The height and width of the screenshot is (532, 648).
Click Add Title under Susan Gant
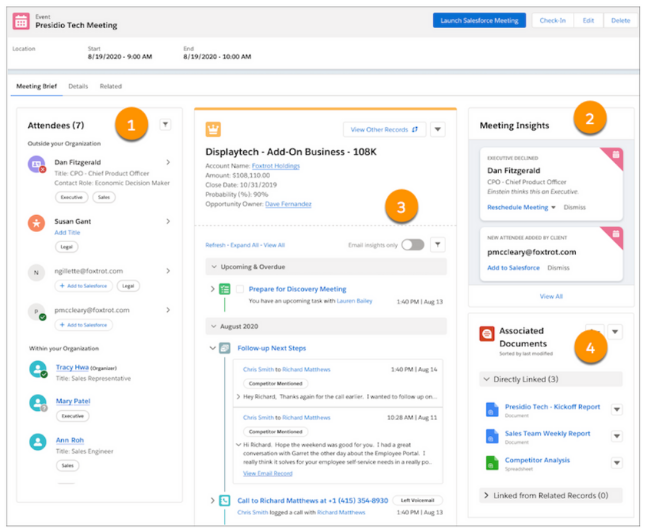[x=67, y=233]
